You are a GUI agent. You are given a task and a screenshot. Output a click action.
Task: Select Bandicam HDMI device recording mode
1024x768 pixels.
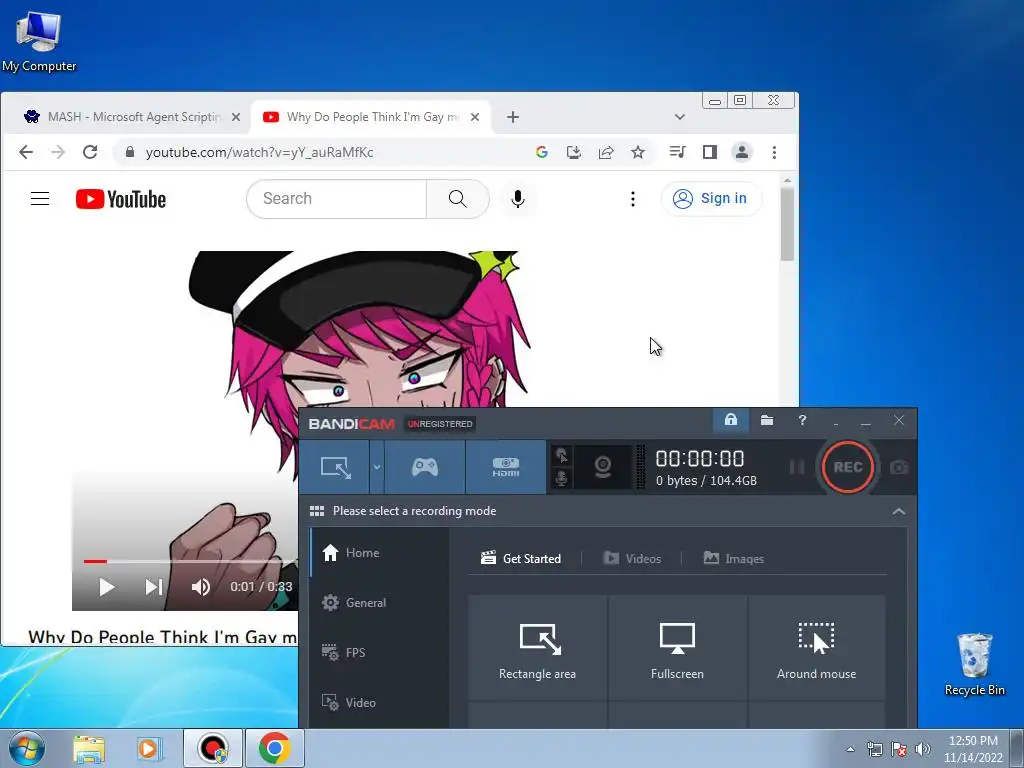pyautogui.click(x=505, y=467)
